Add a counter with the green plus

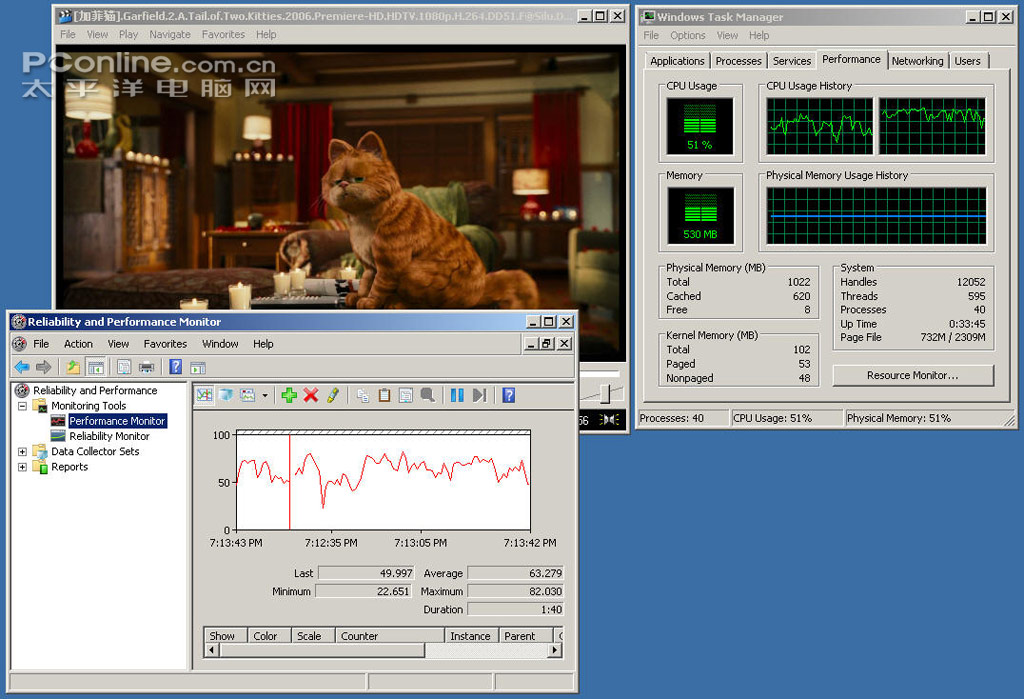tap(289, 395)
